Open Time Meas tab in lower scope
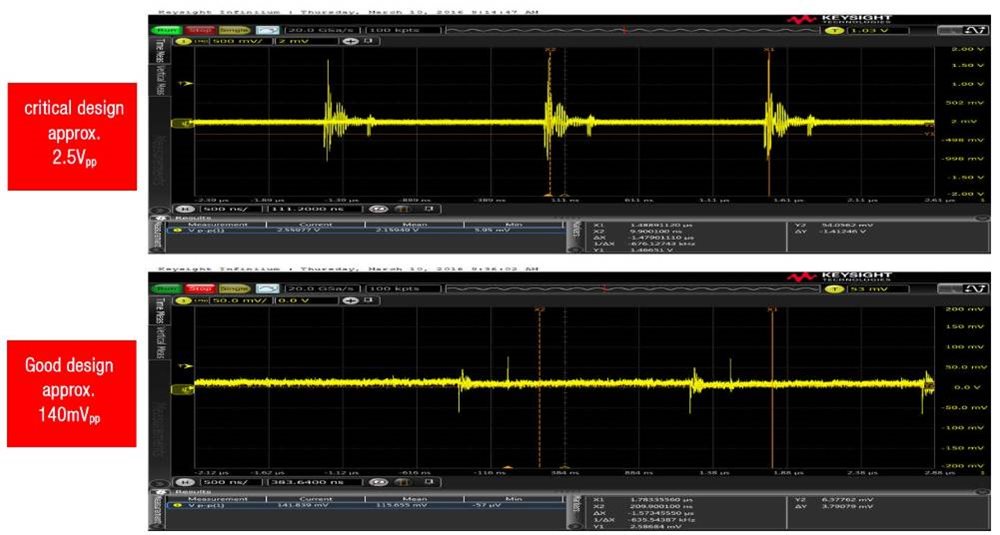Viewport: 1000px width, 535px height. (x=159, y=311)
